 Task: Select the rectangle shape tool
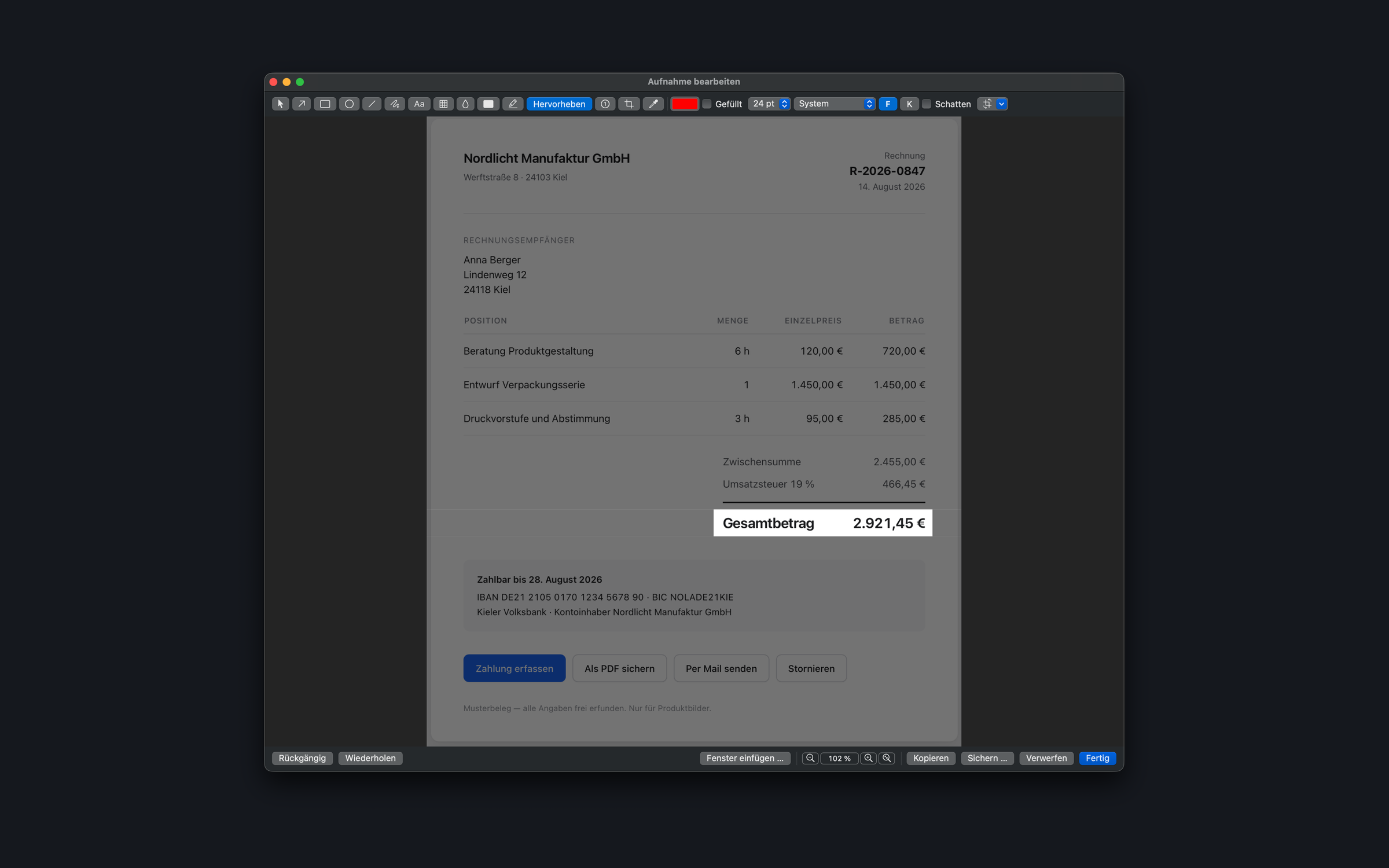pyautogui.click(x=325, y=104)
